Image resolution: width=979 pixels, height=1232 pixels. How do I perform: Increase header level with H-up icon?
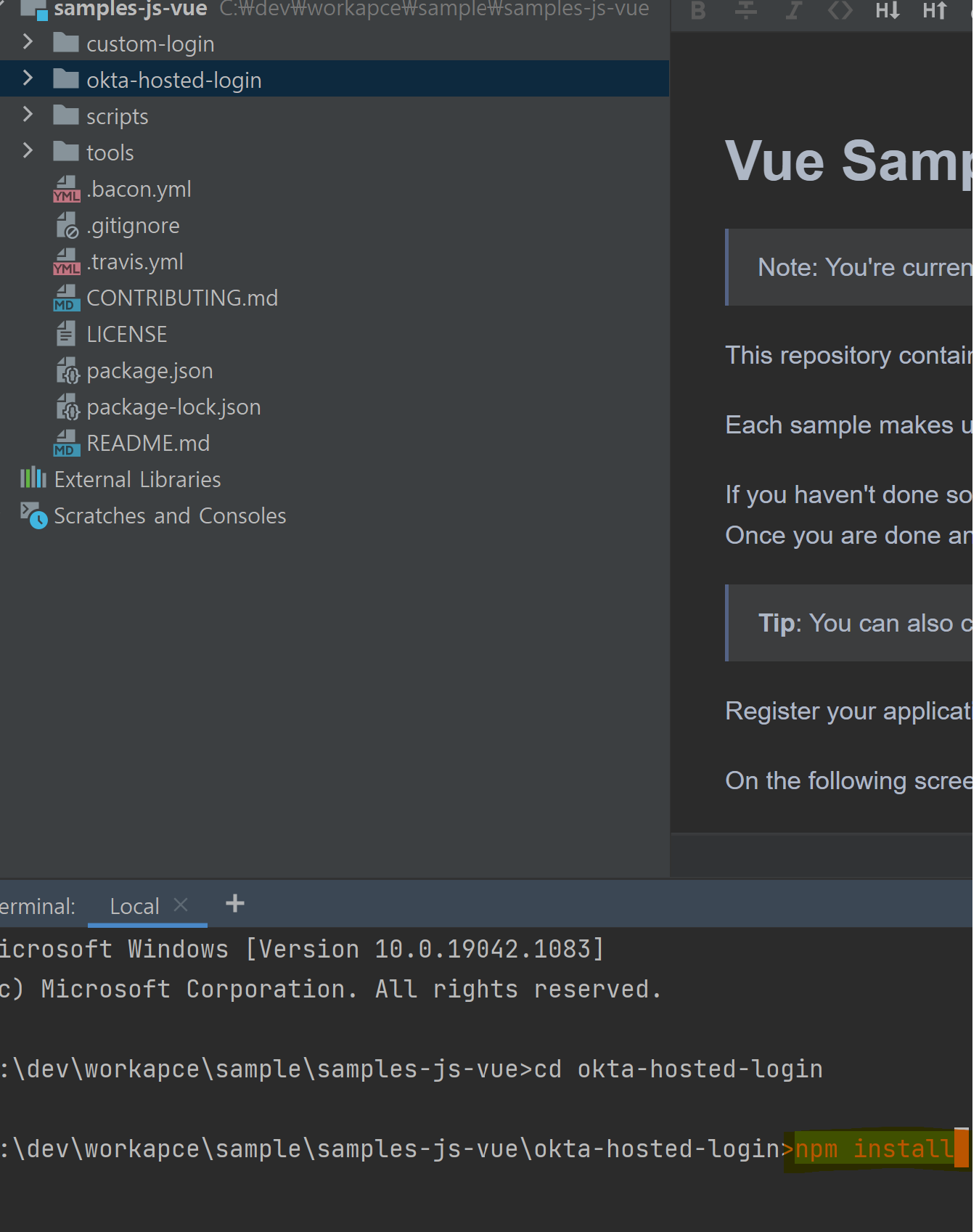pyautogui.click(x=935, y=11)
